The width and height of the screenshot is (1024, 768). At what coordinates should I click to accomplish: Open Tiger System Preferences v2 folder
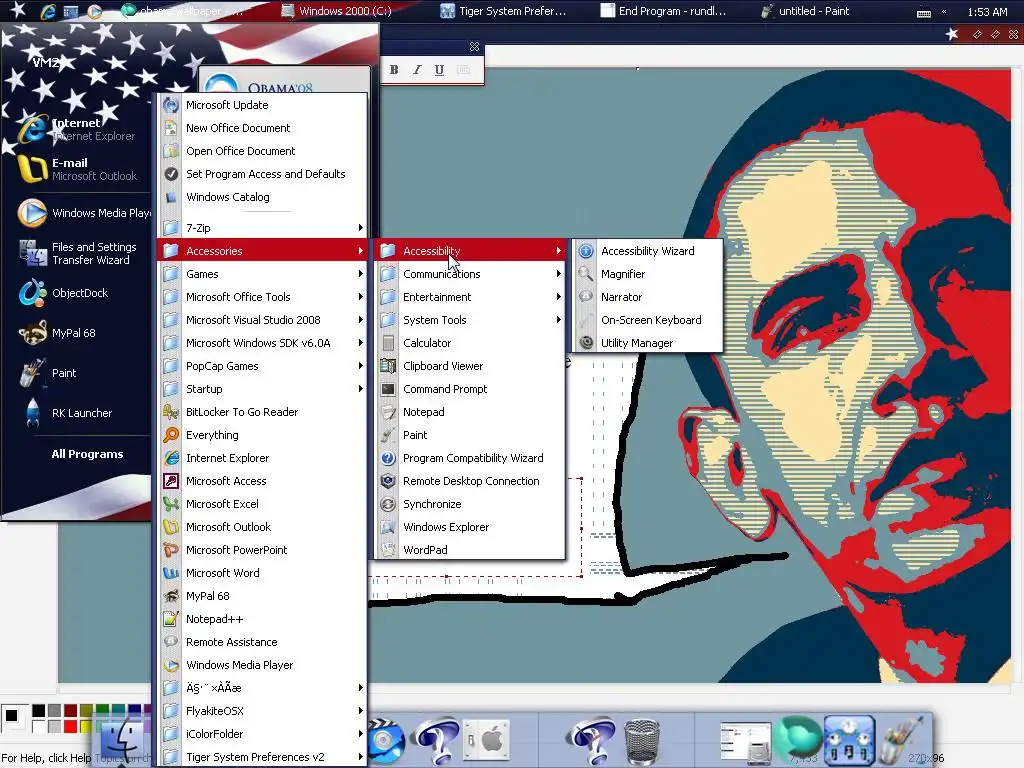[x=264, y=757]
